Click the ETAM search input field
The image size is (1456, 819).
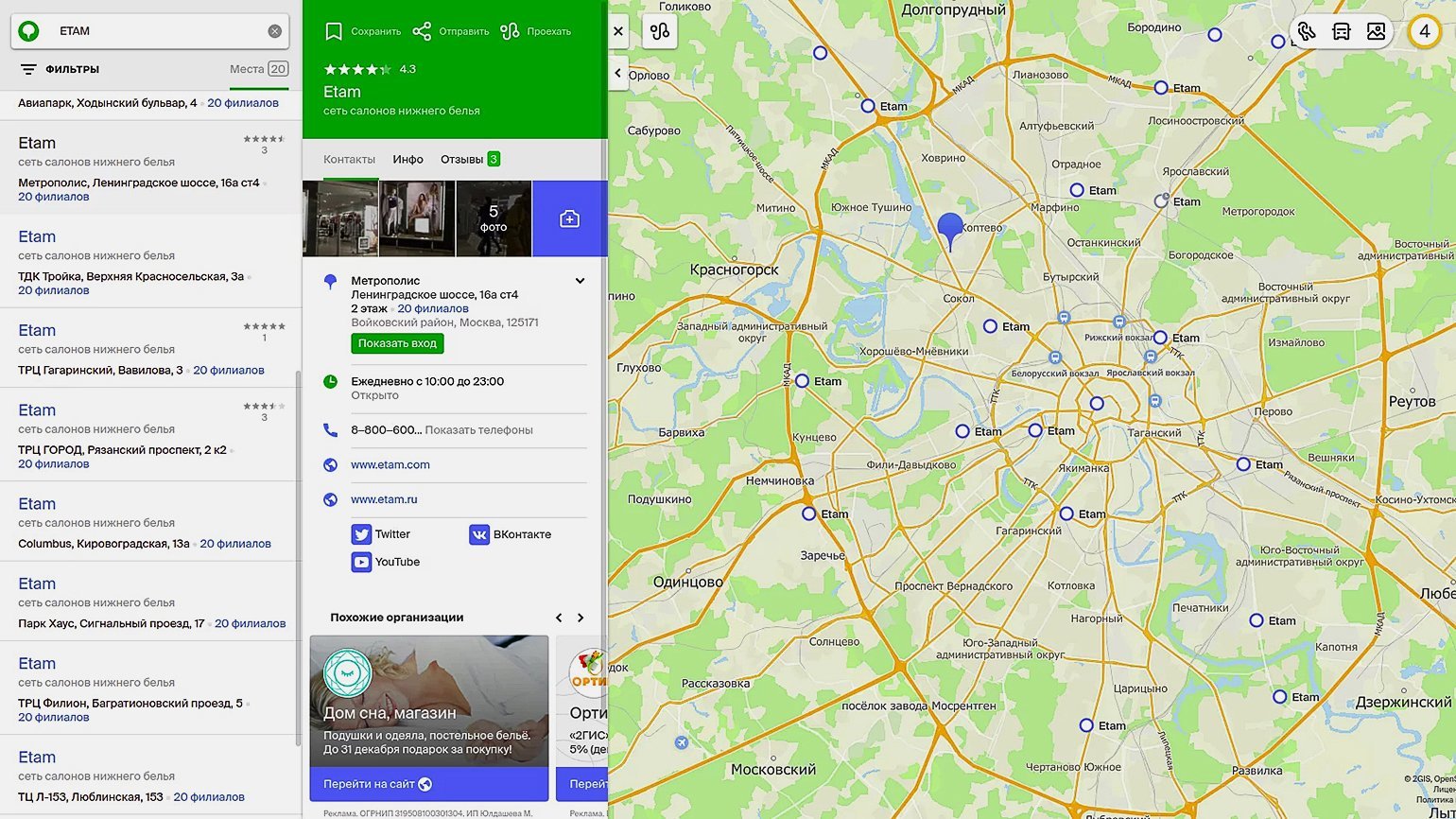156,31
